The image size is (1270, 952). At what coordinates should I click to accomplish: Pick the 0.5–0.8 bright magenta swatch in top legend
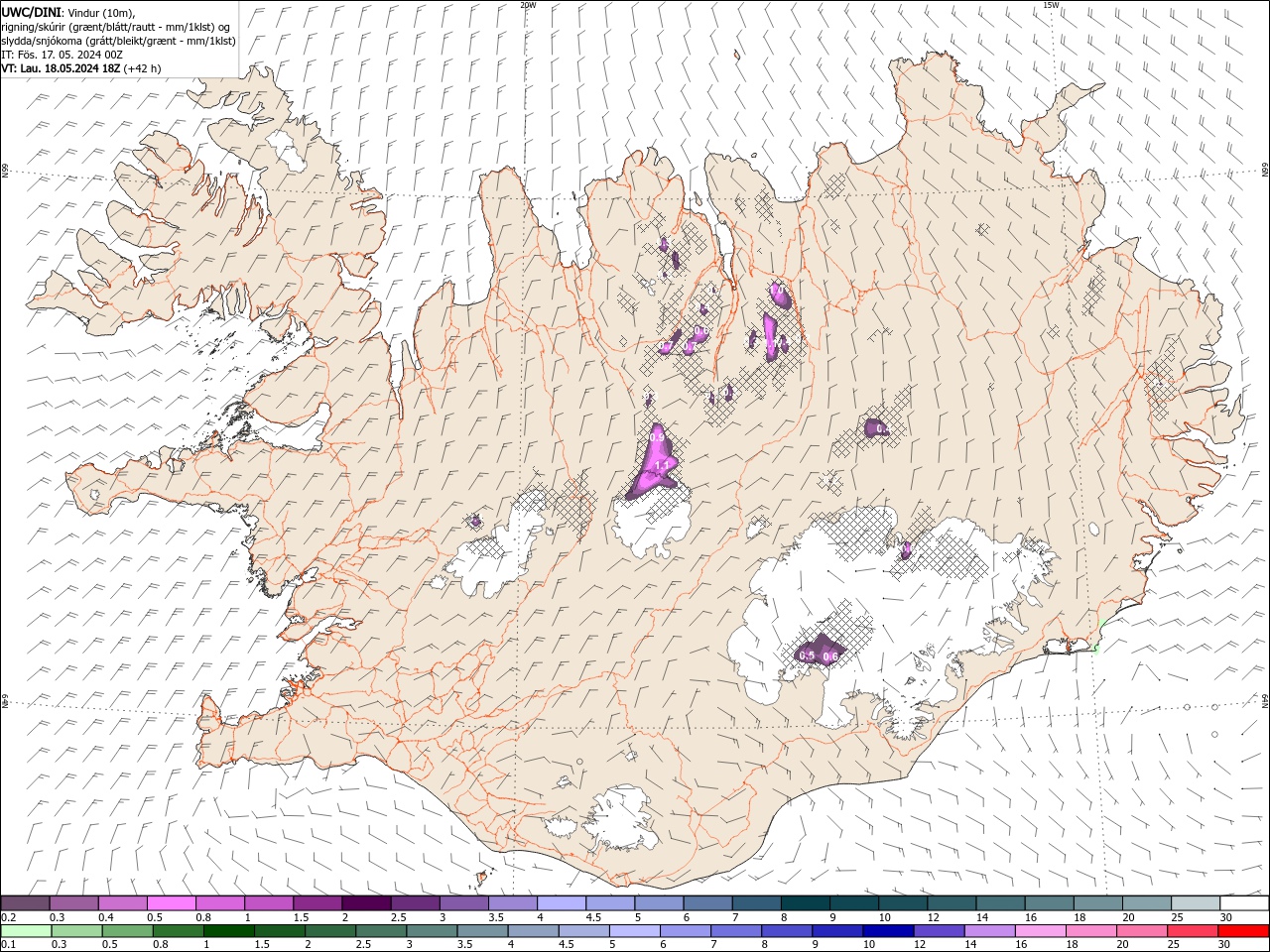coord(171,903)
